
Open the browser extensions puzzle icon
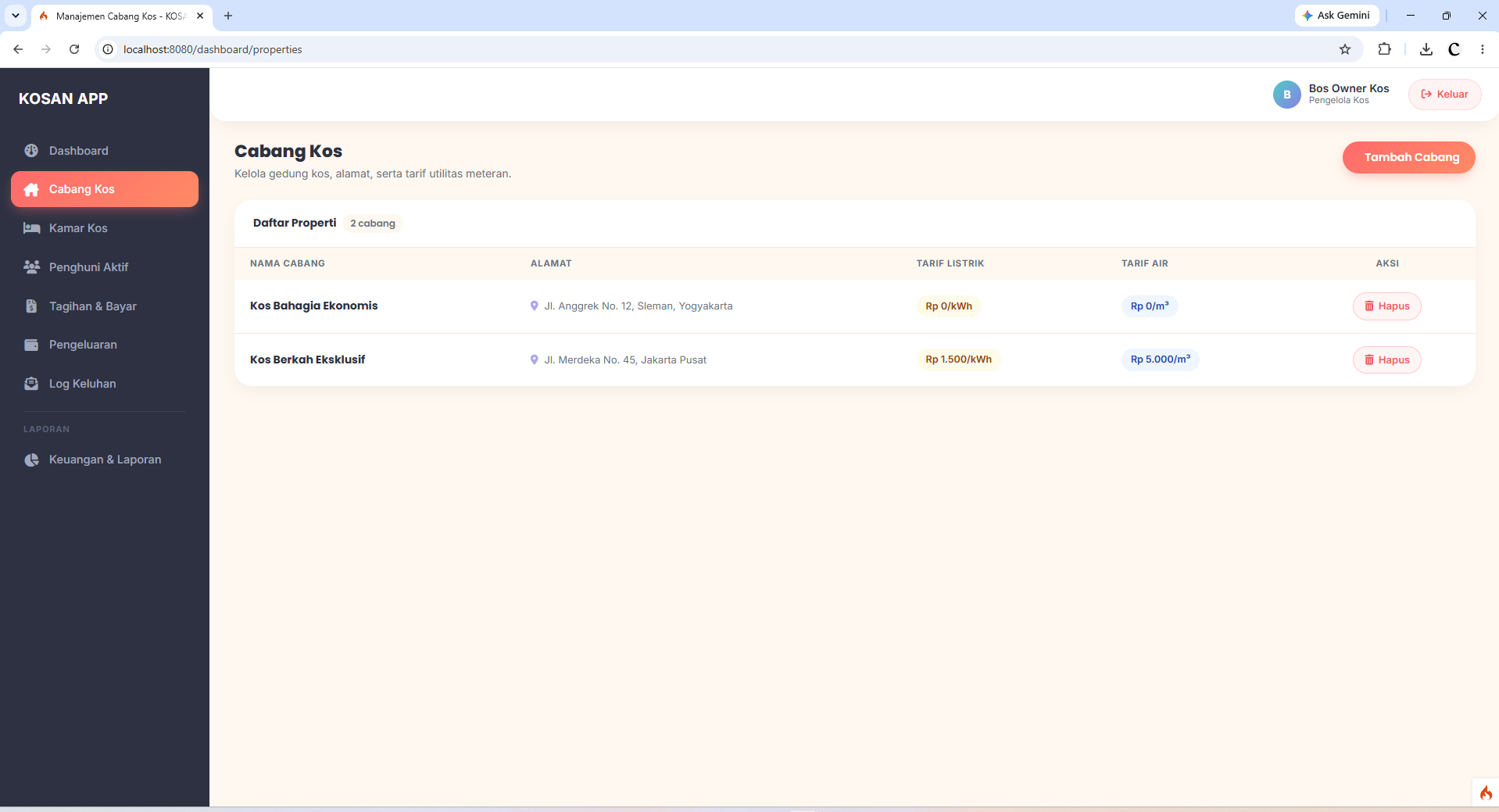(1384, 49)
